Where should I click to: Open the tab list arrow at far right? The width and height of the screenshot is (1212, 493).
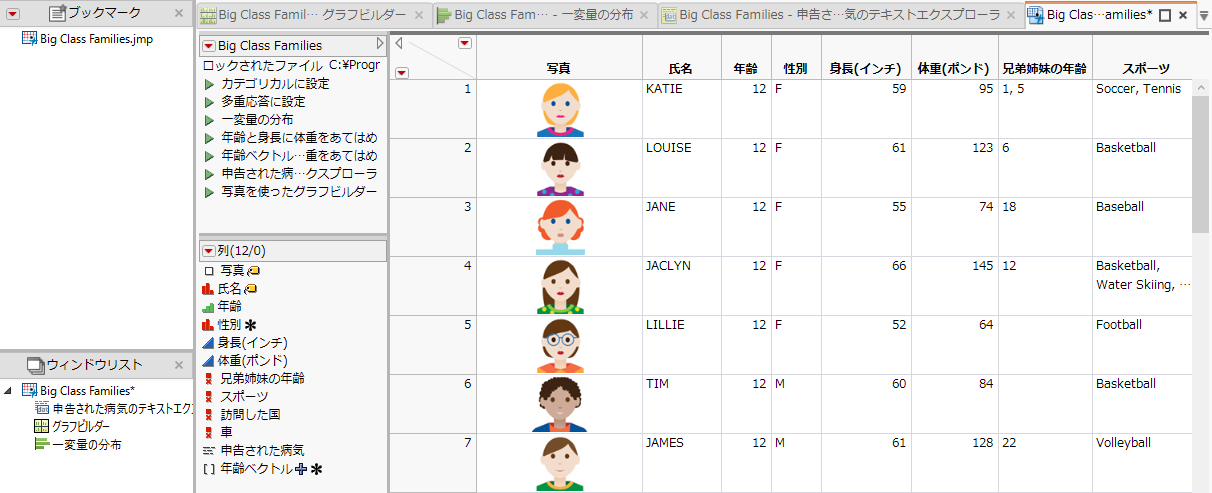pos(1203,16)
